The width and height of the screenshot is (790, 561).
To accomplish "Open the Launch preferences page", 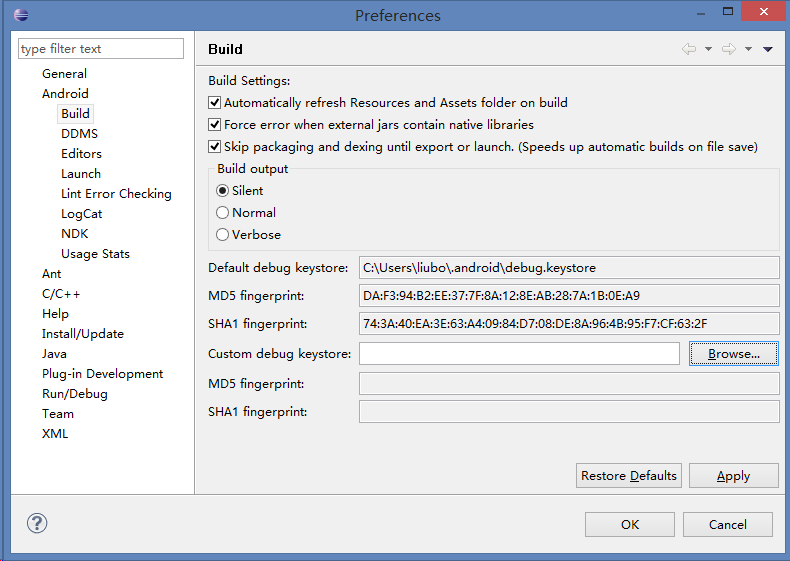I will pyautogui.click(x=81, y=174).
